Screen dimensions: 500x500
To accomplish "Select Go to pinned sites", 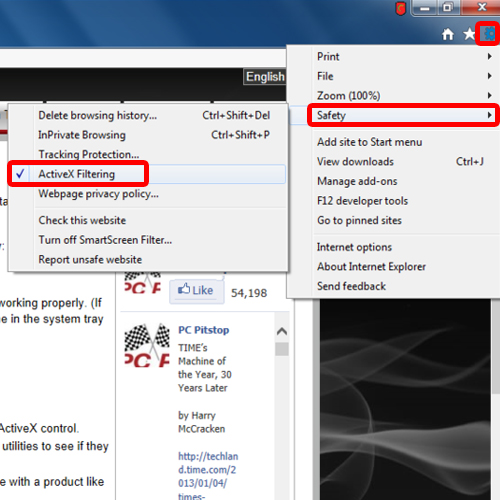I will 405,221.
